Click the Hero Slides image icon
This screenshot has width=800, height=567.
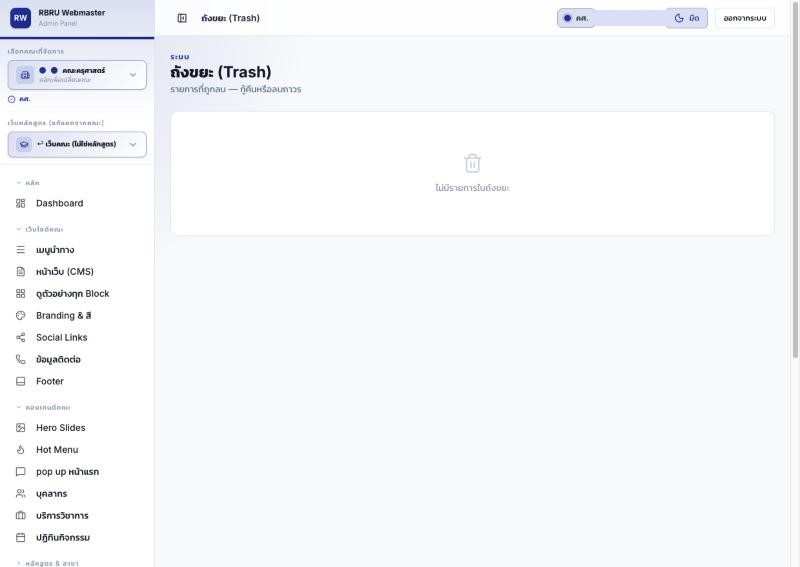coord(20,428)
